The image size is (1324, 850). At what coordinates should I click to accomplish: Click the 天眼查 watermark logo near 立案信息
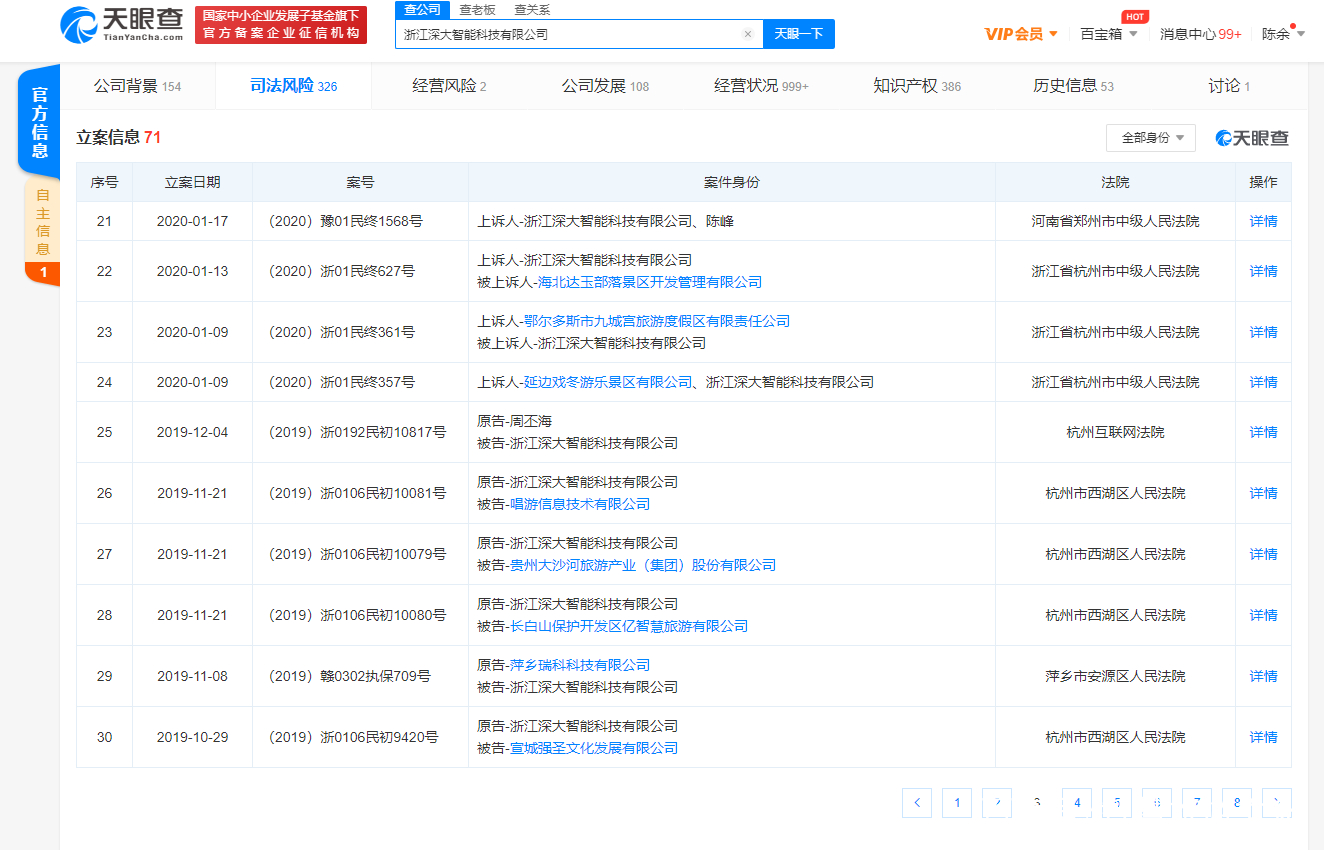1251,137
